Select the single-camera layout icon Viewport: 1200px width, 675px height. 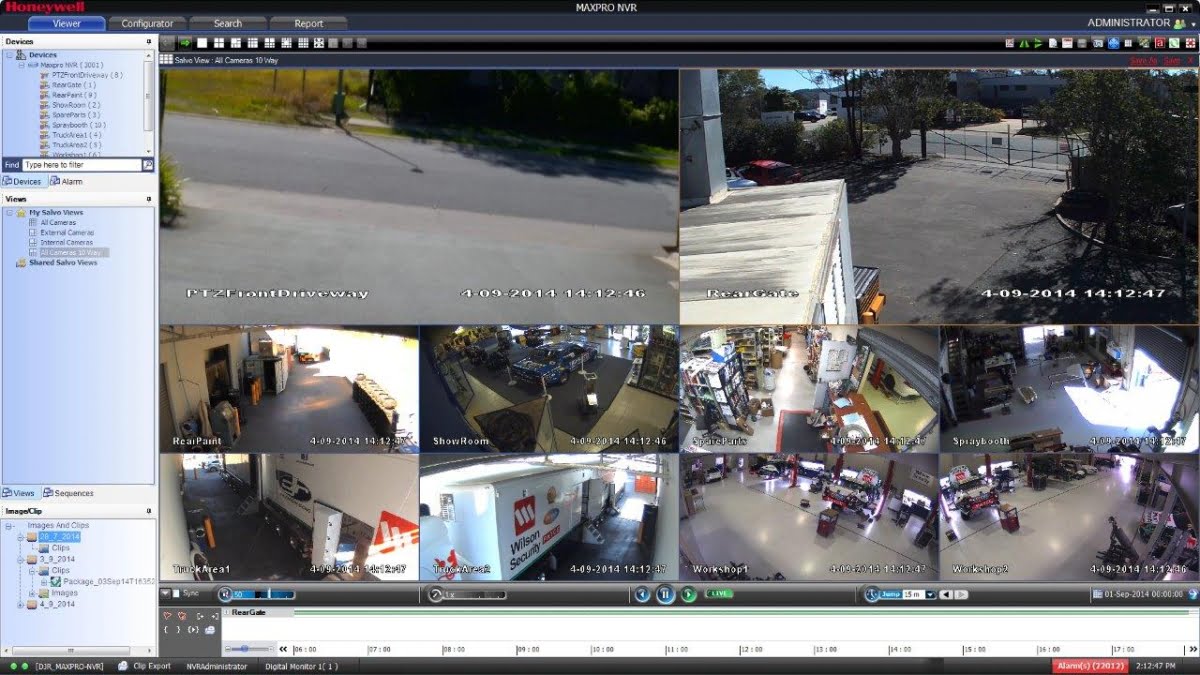202,43
